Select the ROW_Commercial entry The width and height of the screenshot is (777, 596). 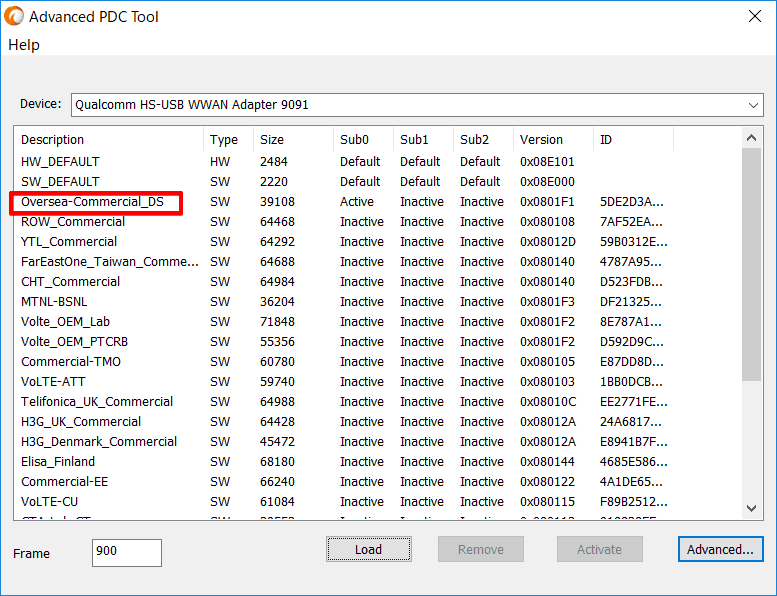[73, 222]
